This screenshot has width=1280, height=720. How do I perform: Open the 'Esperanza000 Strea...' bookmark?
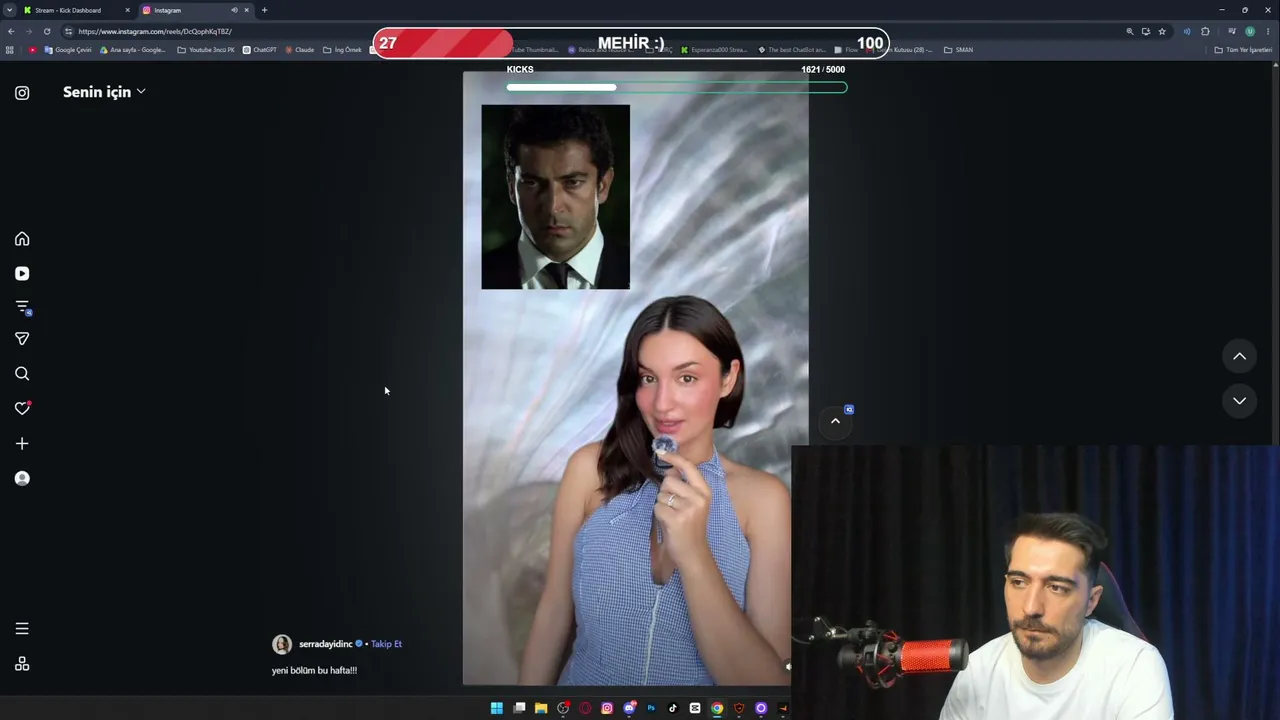click(x=714, y=50)
